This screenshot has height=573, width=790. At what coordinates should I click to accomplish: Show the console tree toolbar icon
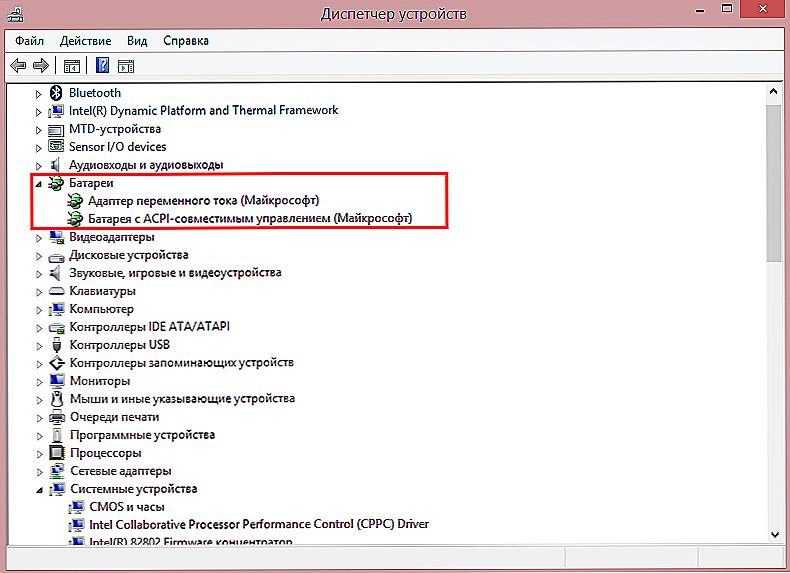(x=72, y=66)
